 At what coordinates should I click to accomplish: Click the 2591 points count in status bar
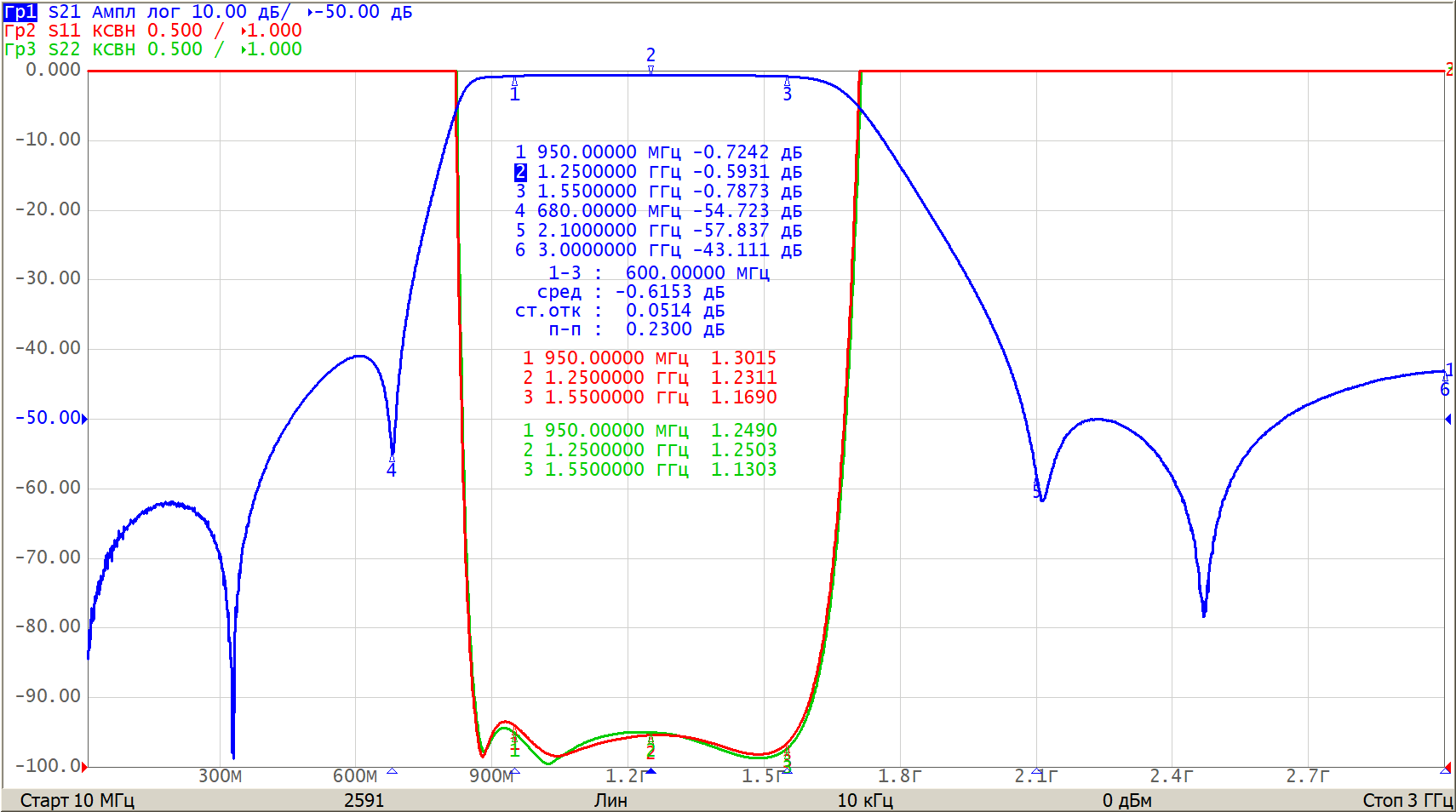(x=364, y=800)
